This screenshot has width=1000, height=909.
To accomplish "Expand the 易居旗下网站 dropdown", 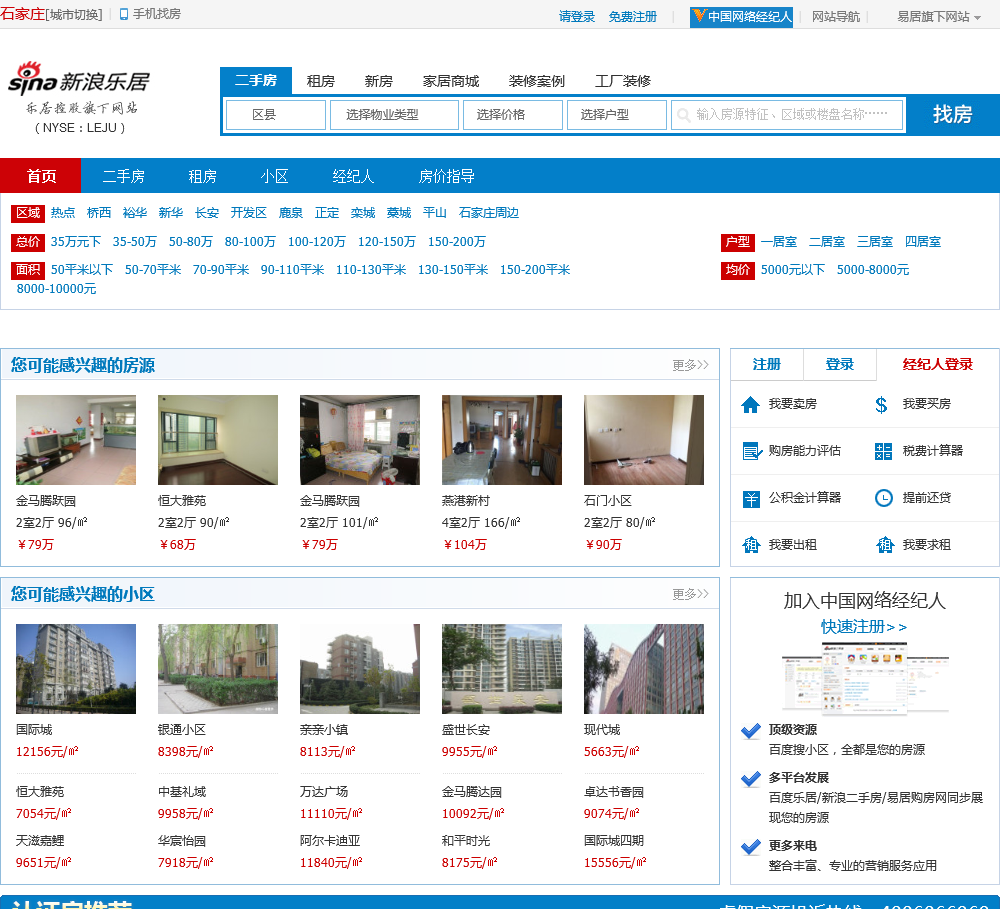I will [939, 17].
